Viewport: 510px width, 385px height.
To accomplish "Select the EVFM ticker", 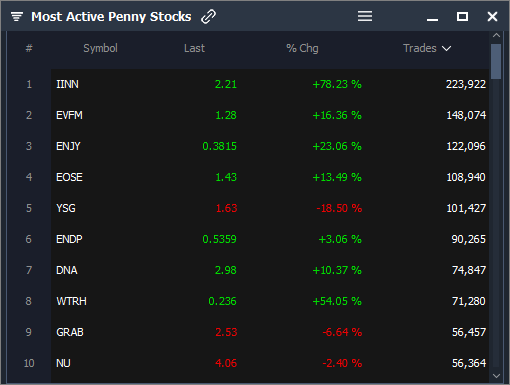I will coord(69,115).
